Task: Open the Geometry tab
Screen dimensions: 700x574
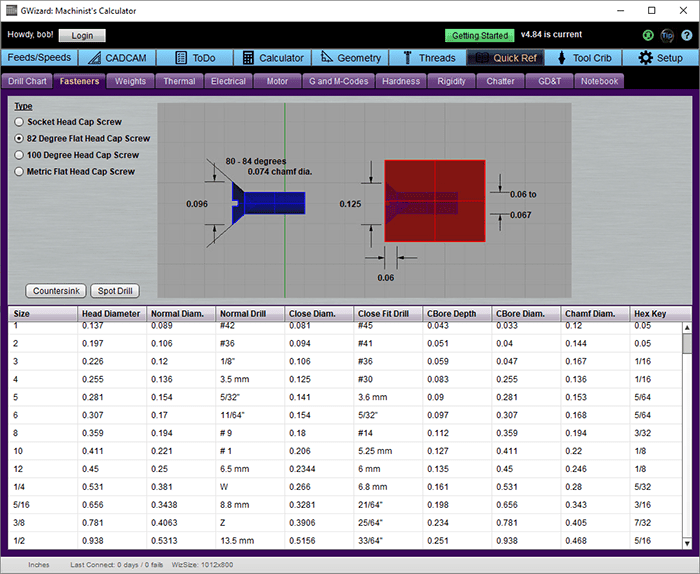Action: (x=350, y=58)
